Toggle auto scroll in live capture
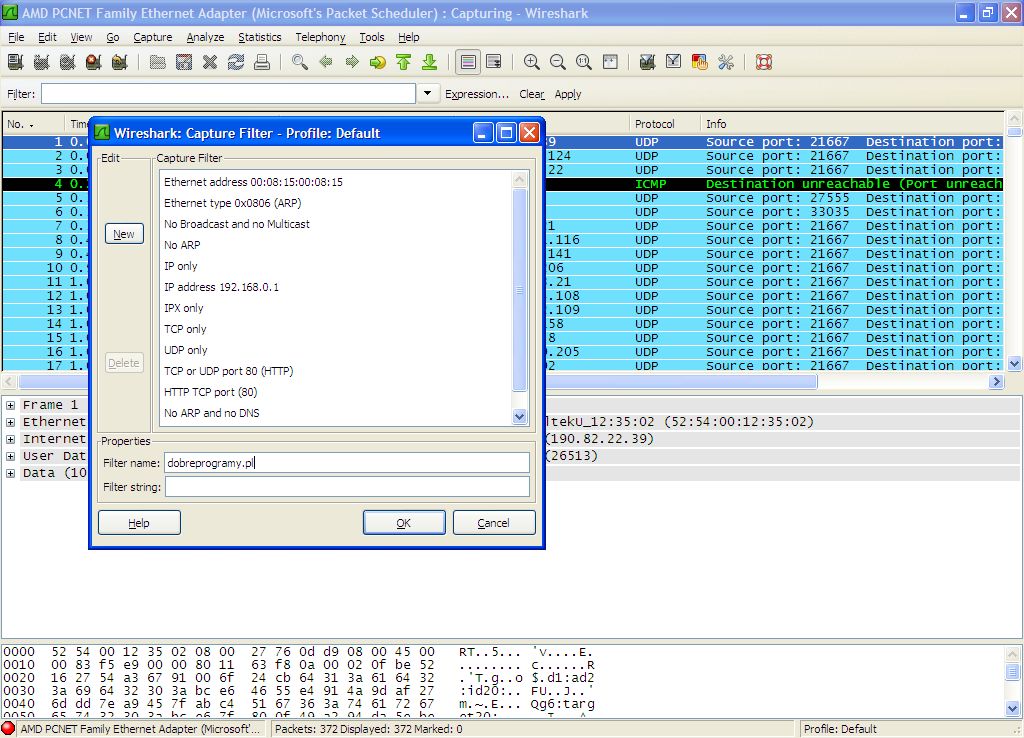 click(x=494, y=62)
